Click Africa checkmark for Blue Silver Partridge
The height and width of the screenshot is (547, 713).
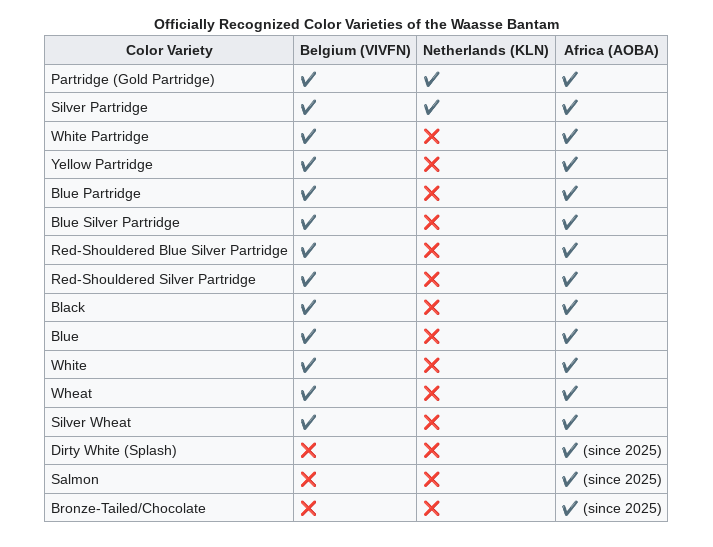point(570,222)
